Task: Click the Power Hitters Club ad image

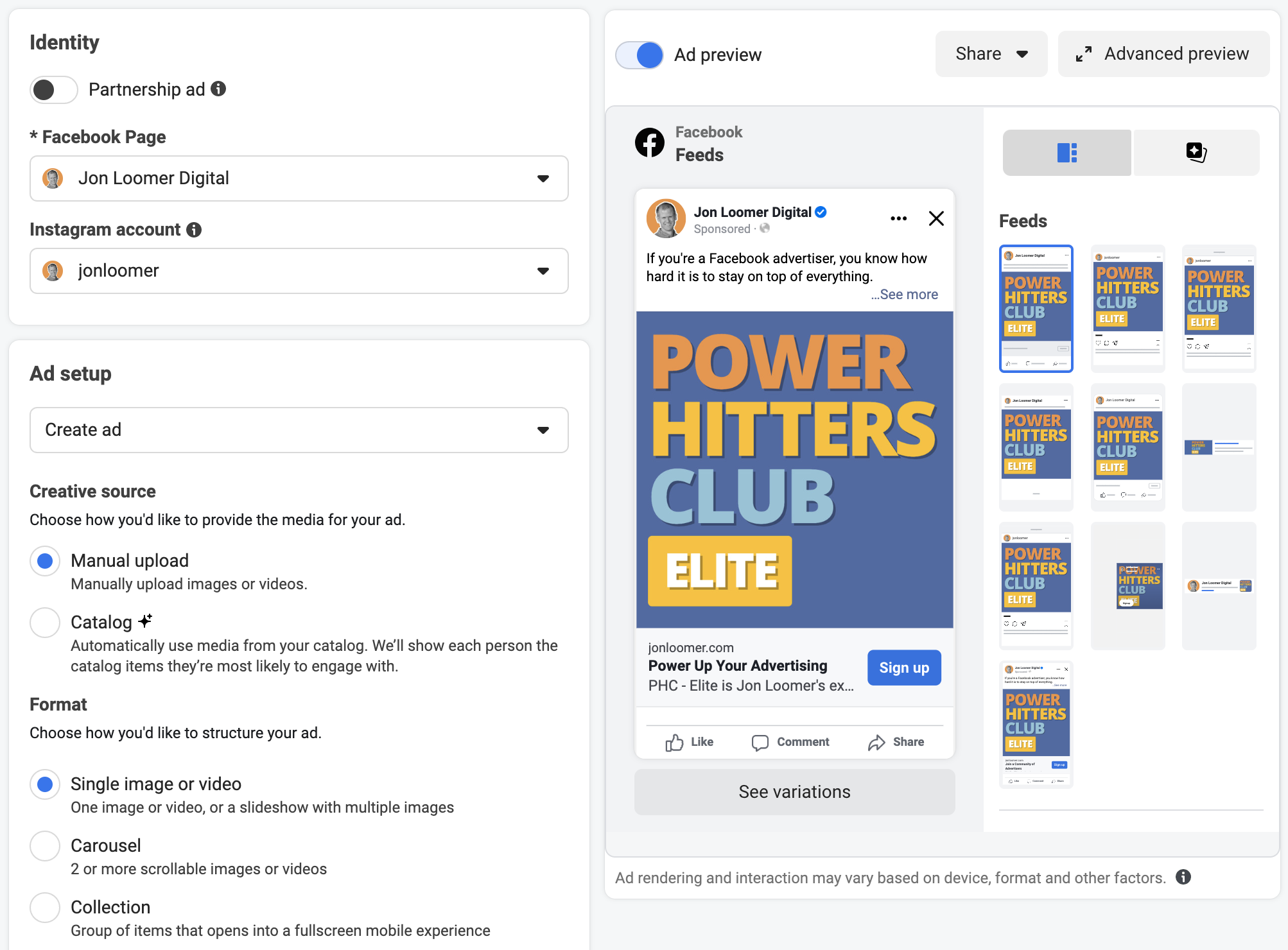Action: [x=794, y=470]
